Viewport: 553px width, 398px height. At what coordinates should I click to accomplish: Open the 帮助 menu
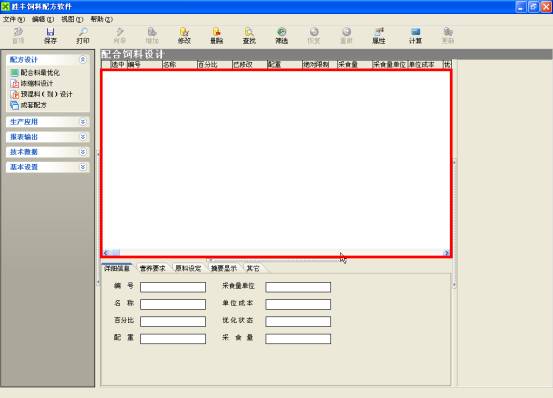(102, 19)
